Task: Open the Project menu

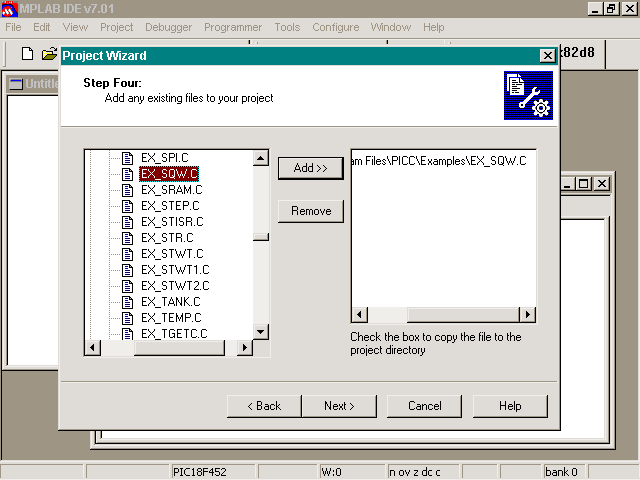Action: 116,27
